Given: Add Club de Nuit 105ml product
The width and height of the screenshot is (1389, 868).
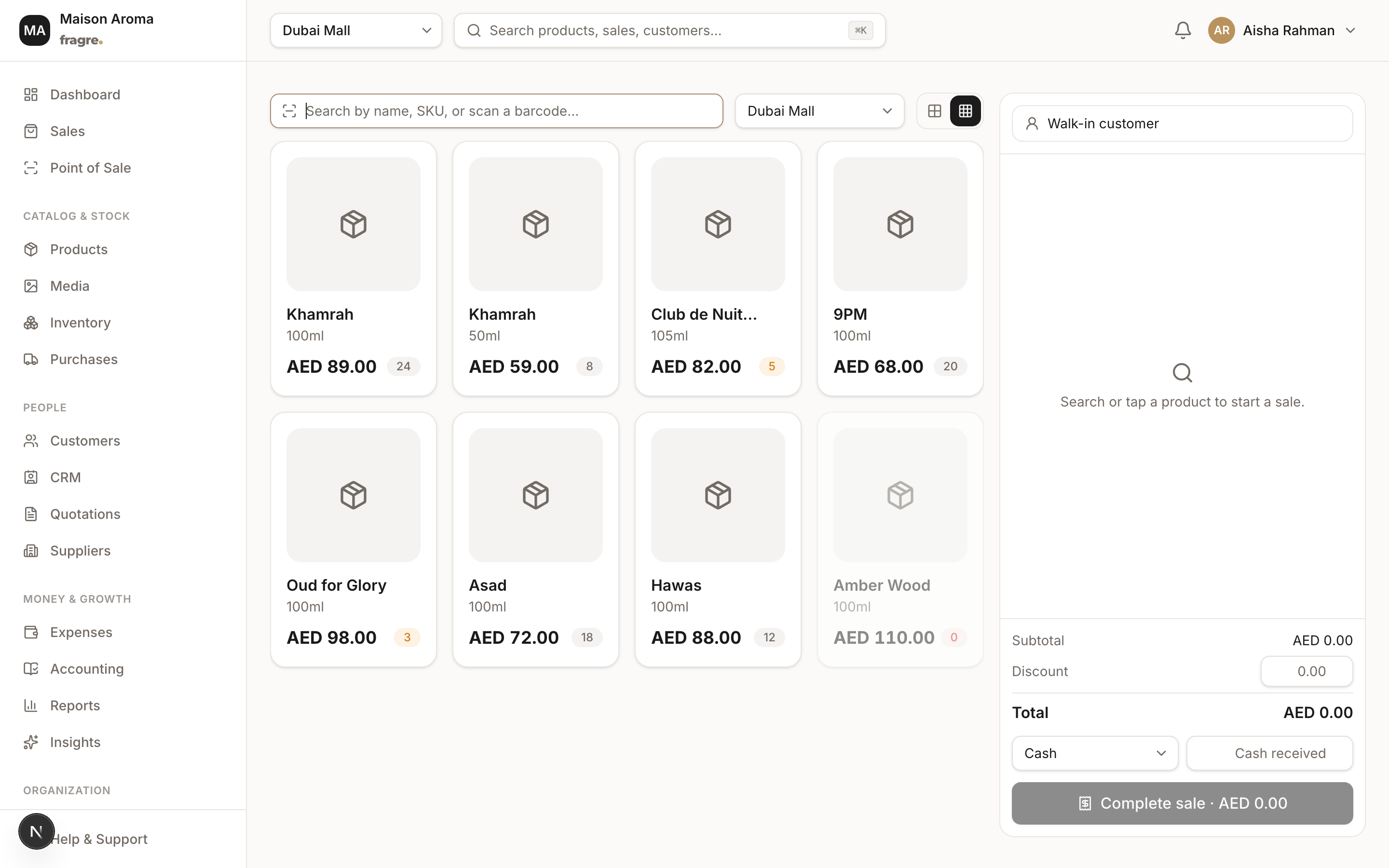Looking at the screenshot, I should point(718,269).
